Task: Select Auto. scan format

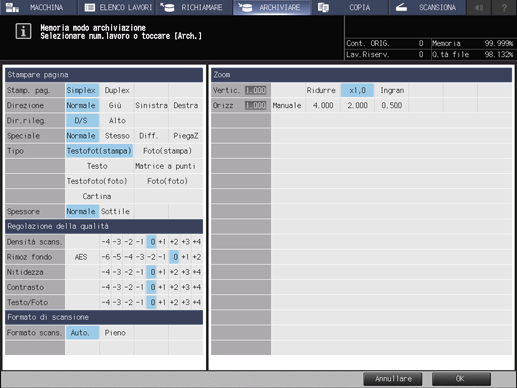Action: pos(82,333)
